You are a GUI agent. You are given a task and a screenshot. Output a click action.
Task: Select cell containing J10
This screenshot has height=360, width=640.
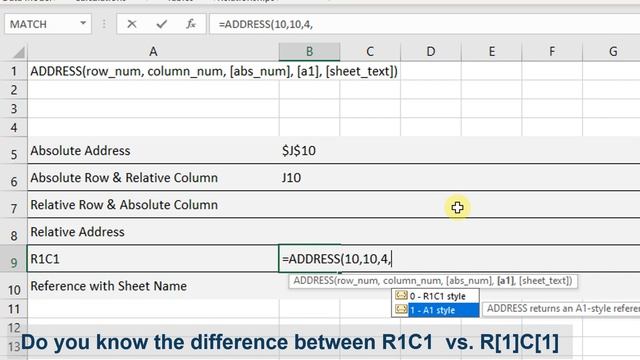coord(309,177)
